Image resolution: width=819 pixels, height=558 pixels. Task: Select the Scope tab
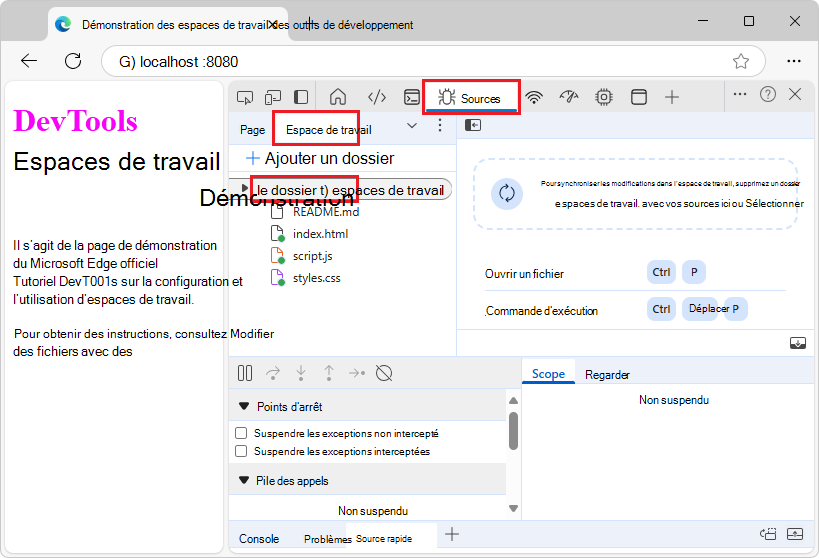548,374
